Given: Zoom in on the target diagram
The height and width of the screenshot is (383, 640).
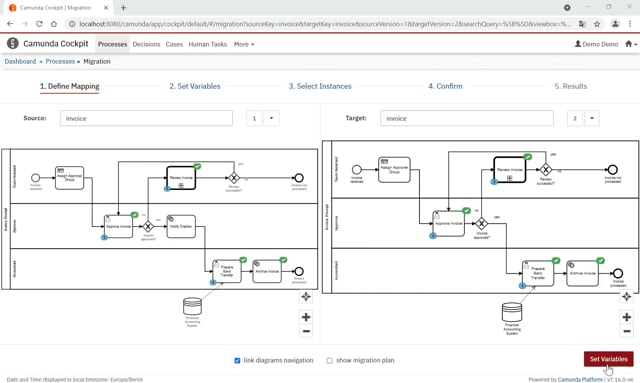Looking at the screenshot, I should tap(627, 317).
